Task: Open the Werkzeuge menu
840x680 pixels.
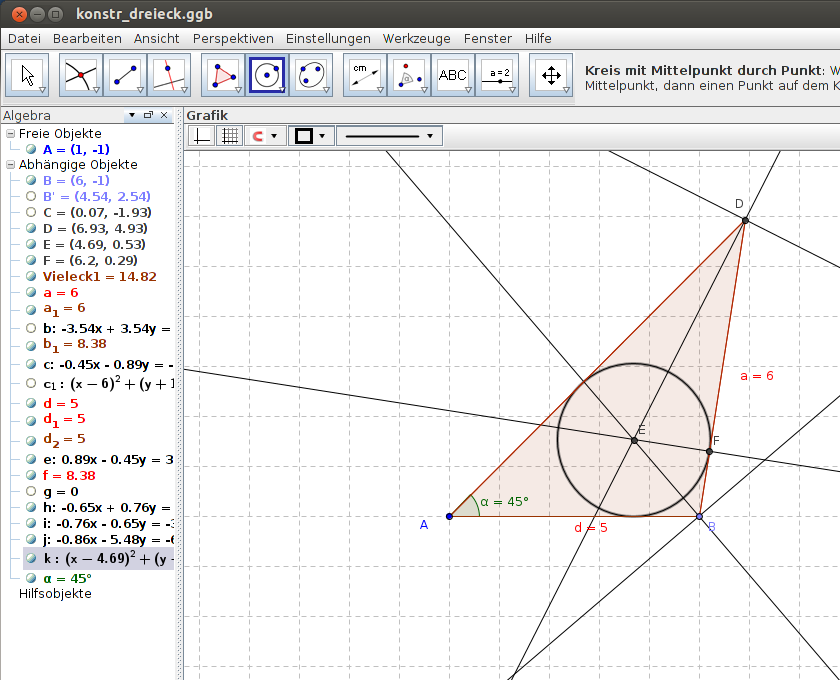Action: (x=416, y=38)
